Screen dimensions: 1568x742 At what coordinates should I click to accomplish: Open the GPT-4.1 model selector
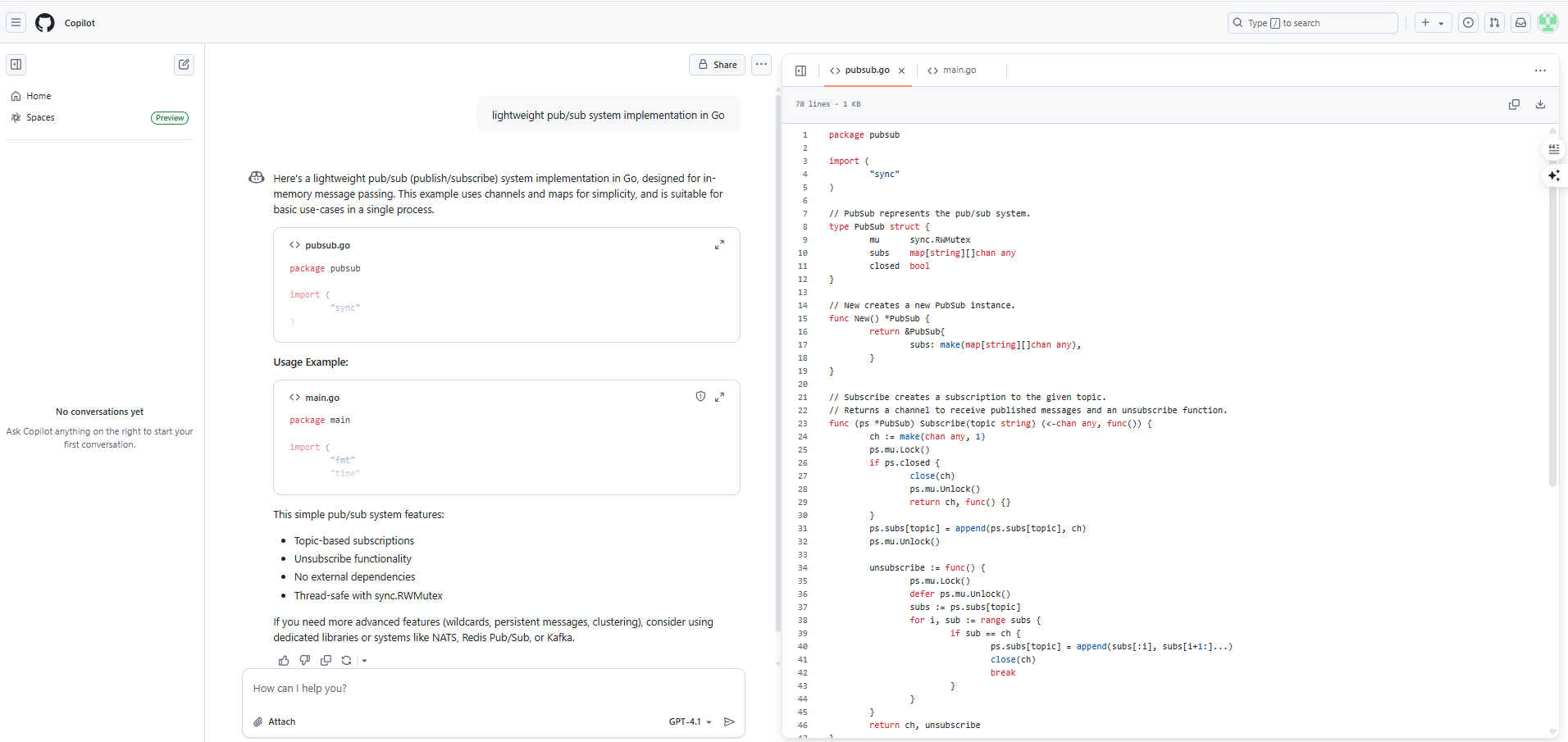(x=691, y=722)
